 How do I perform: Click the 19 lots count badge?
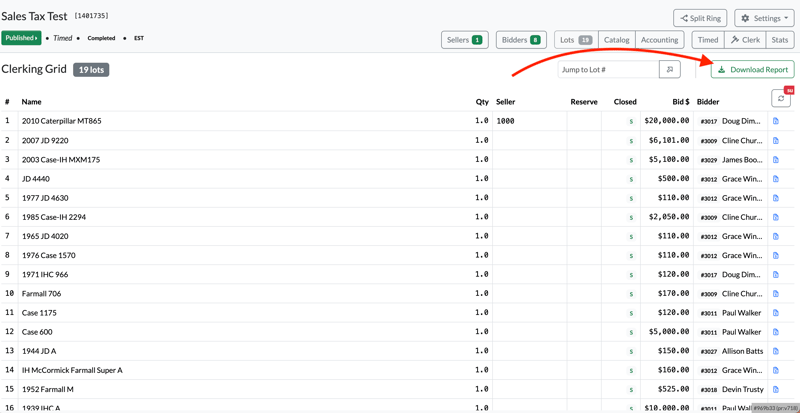click(x=91, y=70)
